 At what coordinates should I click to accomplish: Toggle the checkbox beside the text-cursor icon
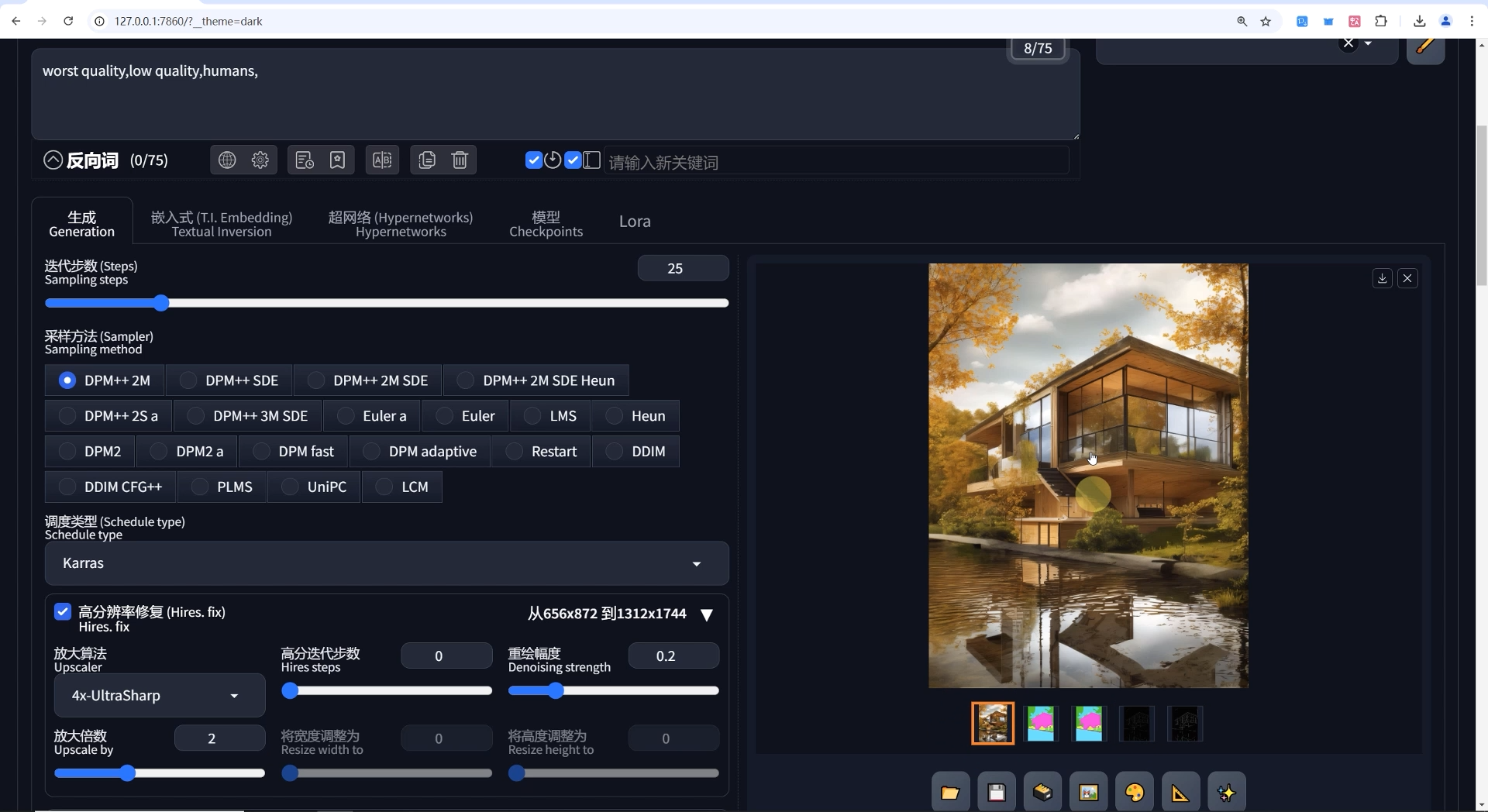tap(573, 160)
